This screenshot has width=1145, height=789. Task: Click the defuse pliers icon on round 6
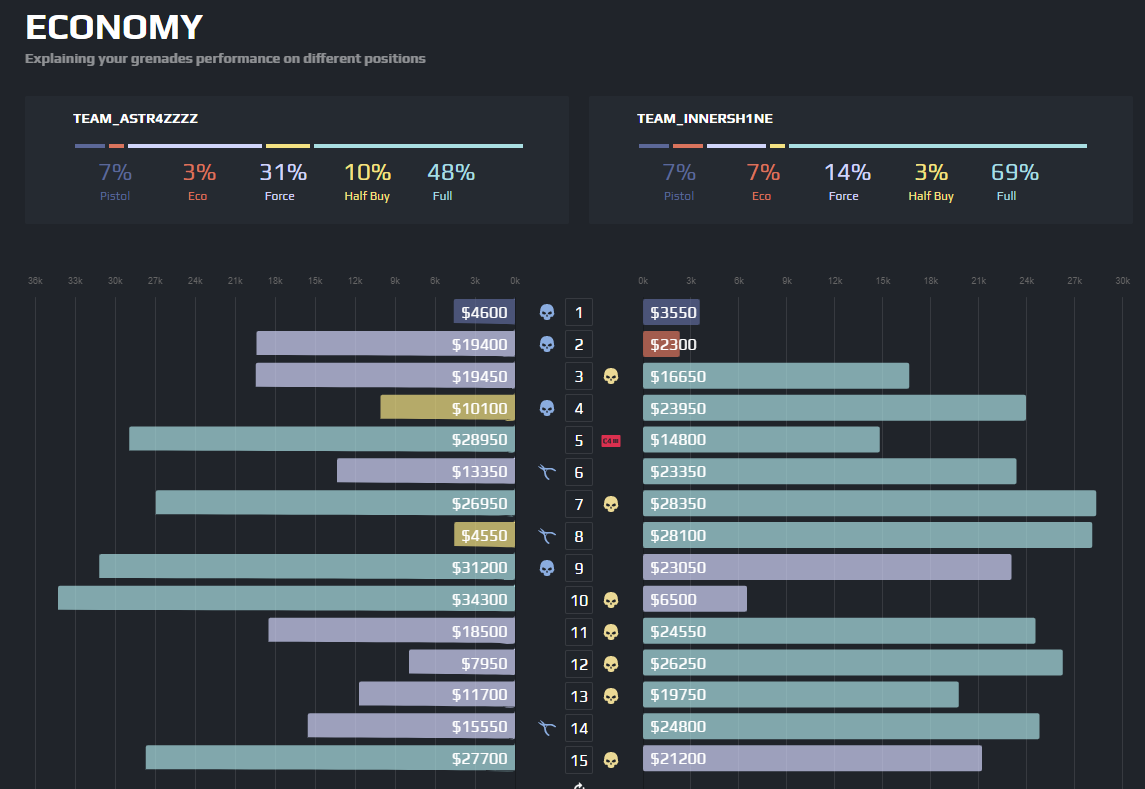(546, 473)
